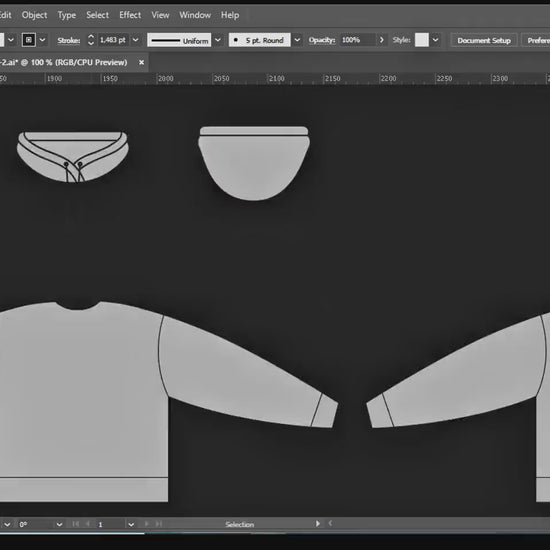Open the status bar options arrow

318,524
